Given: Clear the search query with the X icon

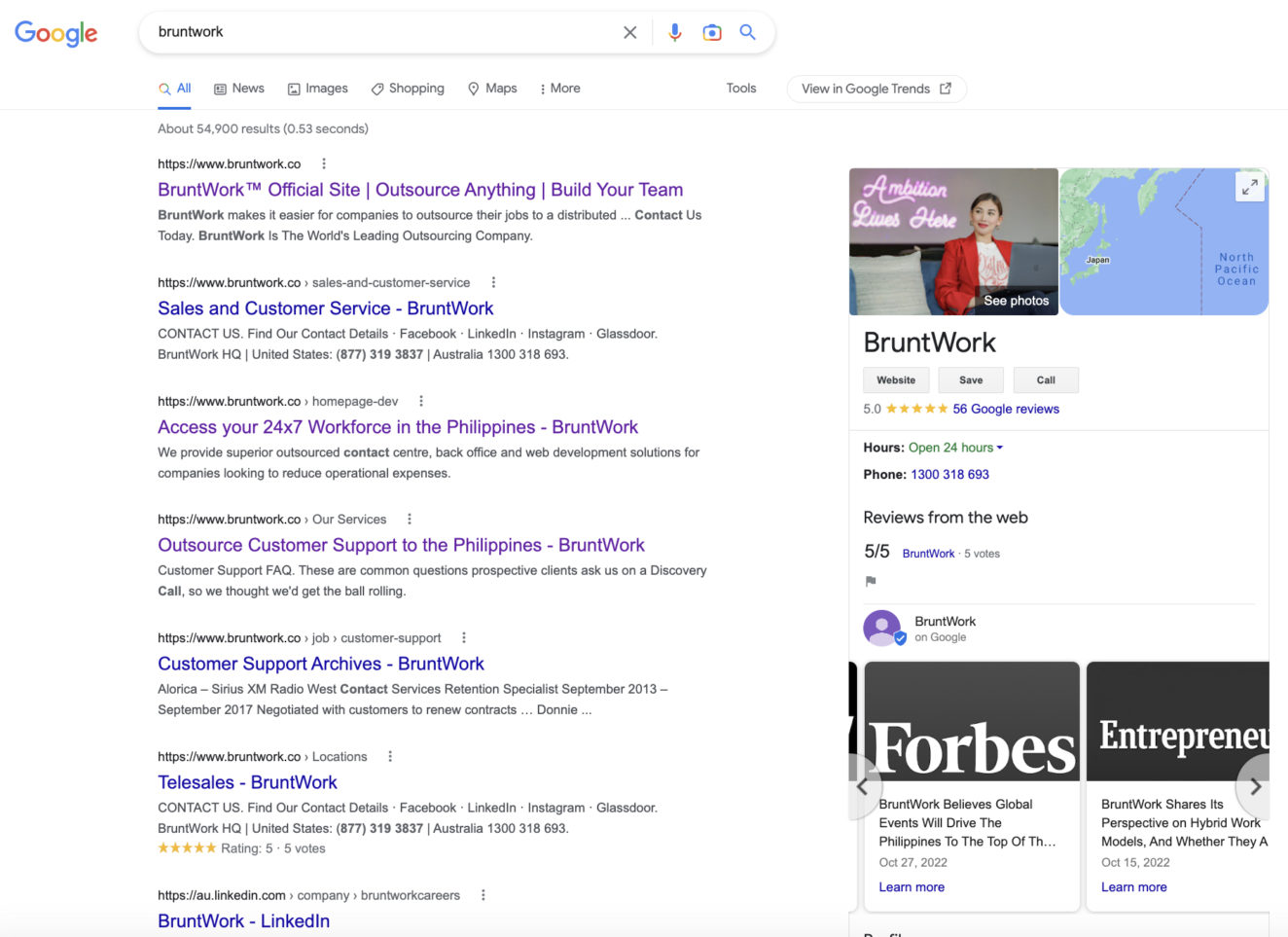Looking at the screenshot, I should click(629, 31).
